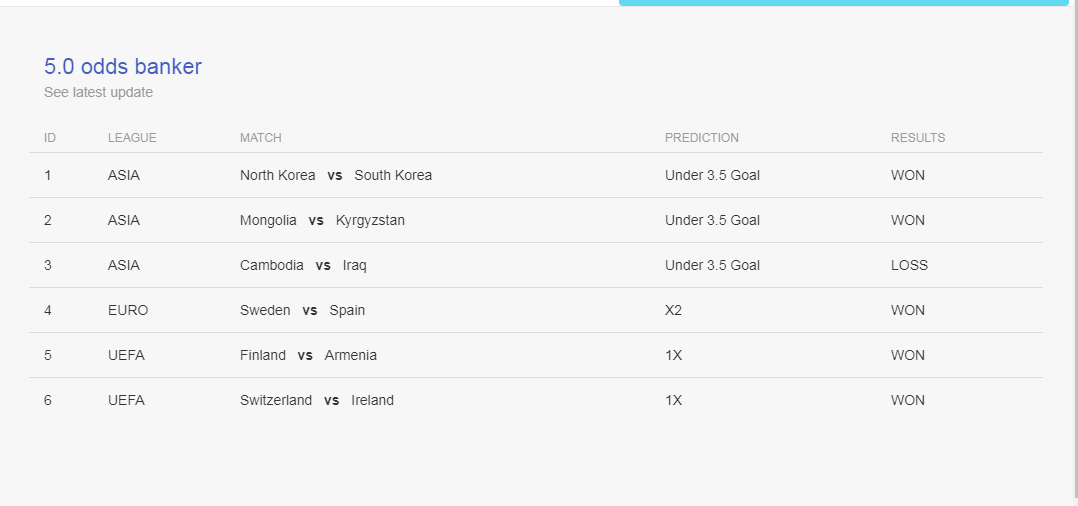Select the Finland vs Armenia match
The image size is (1078, 506).
click(x=308, y=355)
